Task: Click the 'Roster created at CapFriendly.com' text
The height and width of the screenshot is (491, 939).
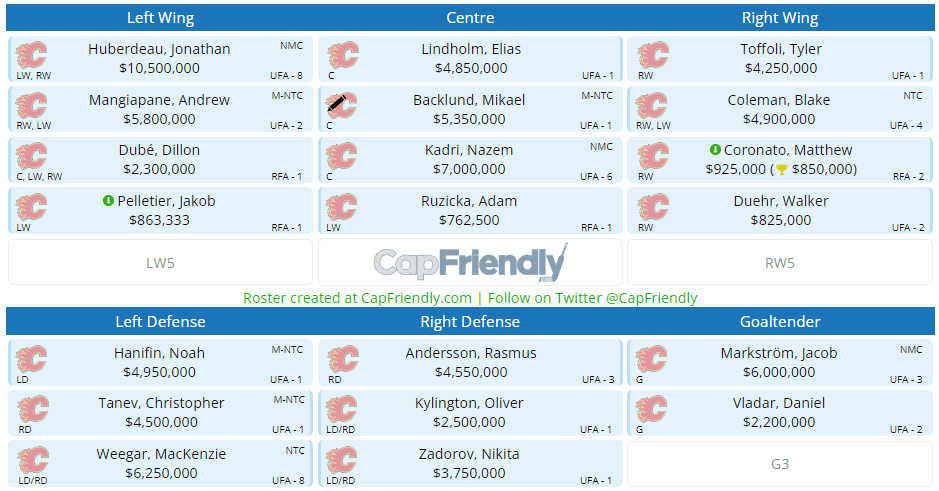Action: [357, 298]
